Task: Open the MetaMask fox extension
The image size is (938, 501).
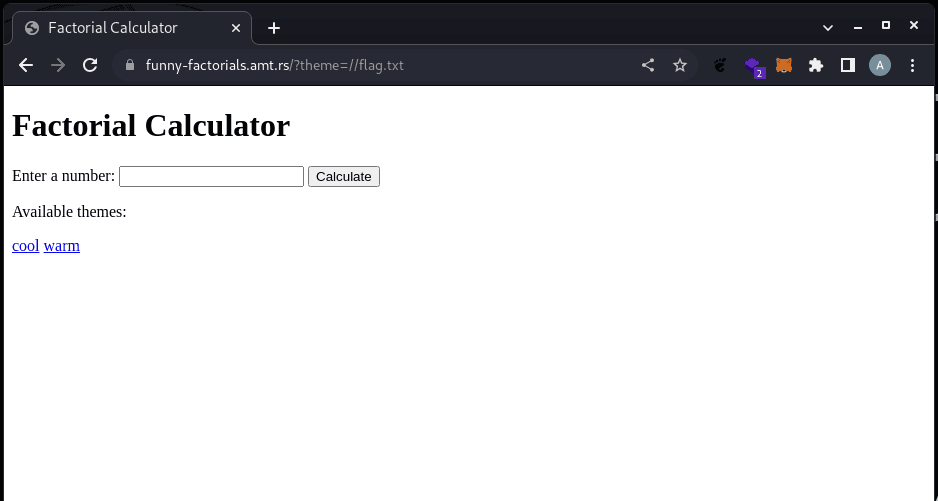Action: pos(784,65)
